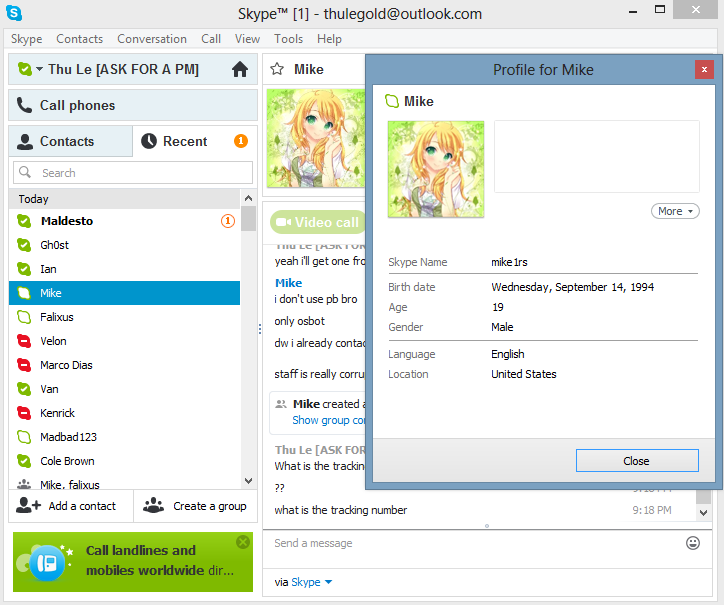The width and height of the screenshot is (724, 605).
Task: Open the Conversation menu
Action: (152, 39)
